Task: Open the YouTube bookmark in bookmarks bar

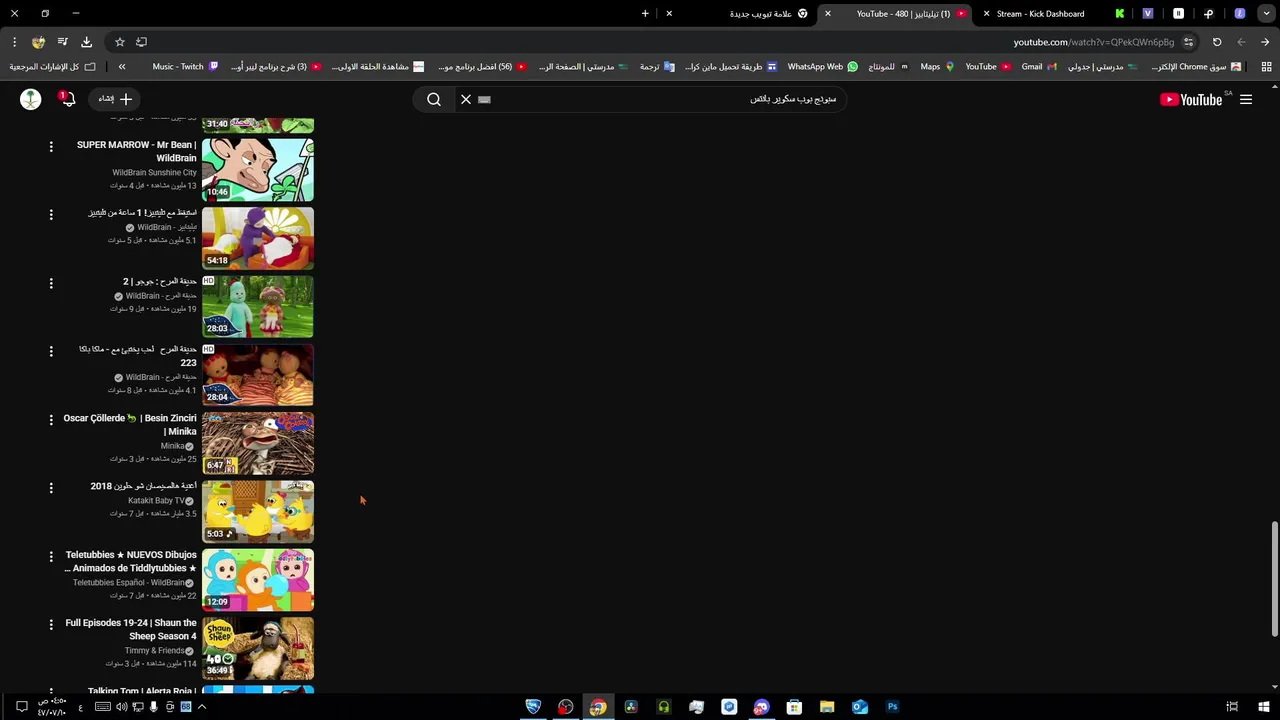Action: 988,67
